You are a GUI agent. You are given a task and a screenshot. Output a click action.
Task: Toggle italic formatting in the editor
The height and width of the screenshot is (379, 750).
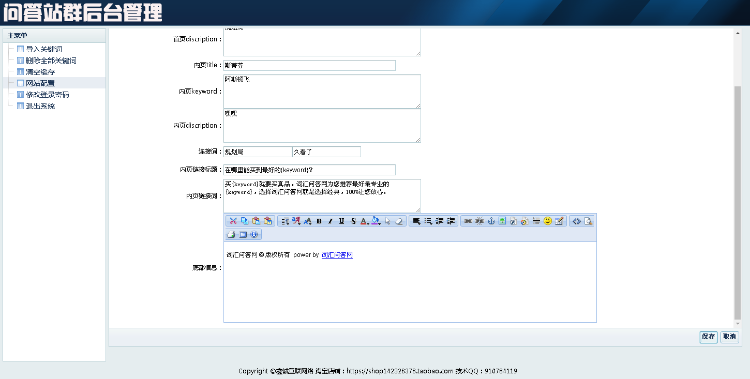(330, 221)
